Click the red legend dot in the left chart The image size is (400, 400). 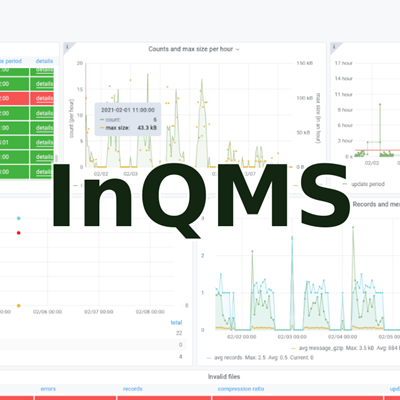[19, 233]
